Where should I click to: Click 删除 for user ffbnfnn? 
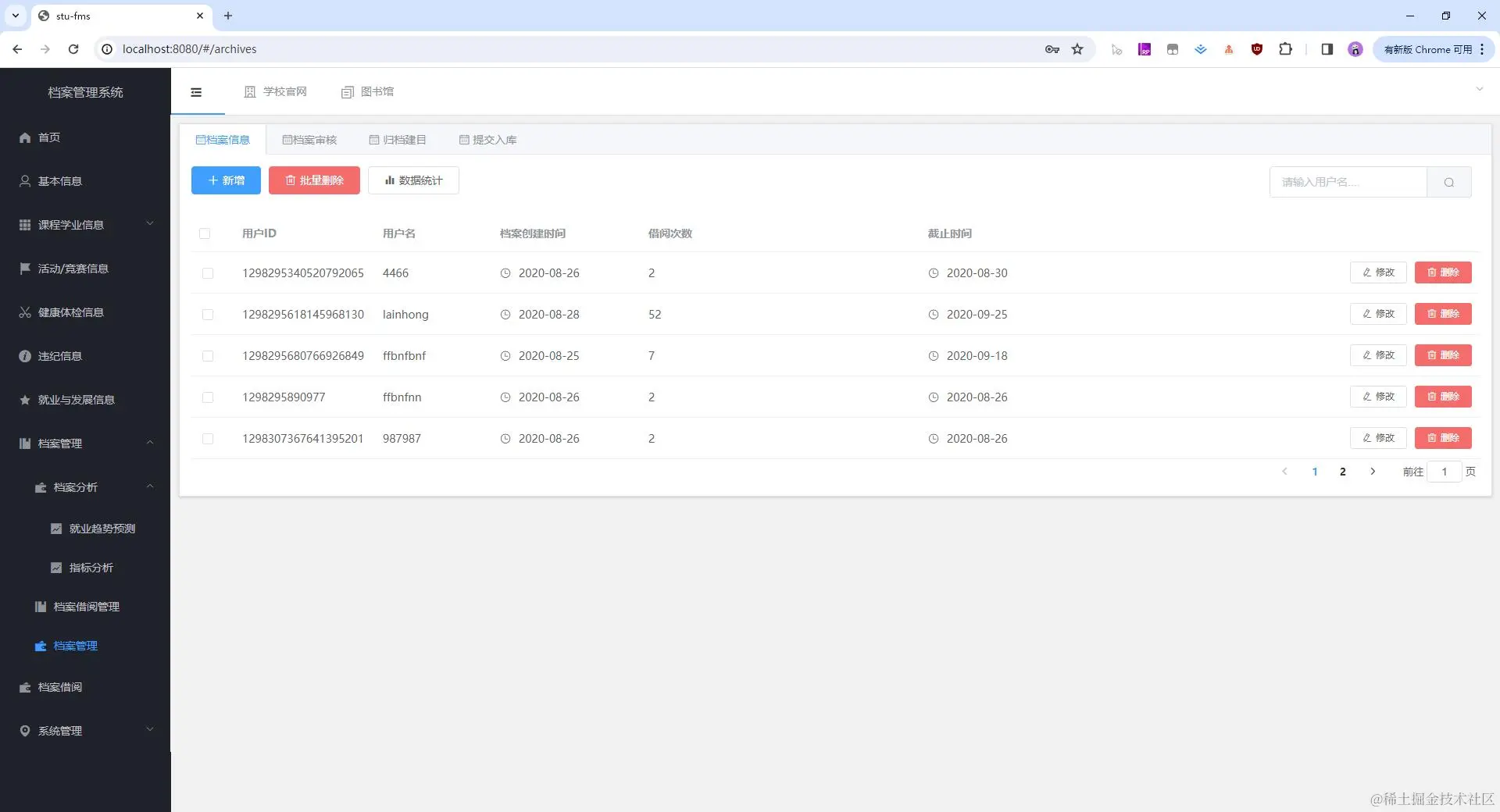point(1443,397)
